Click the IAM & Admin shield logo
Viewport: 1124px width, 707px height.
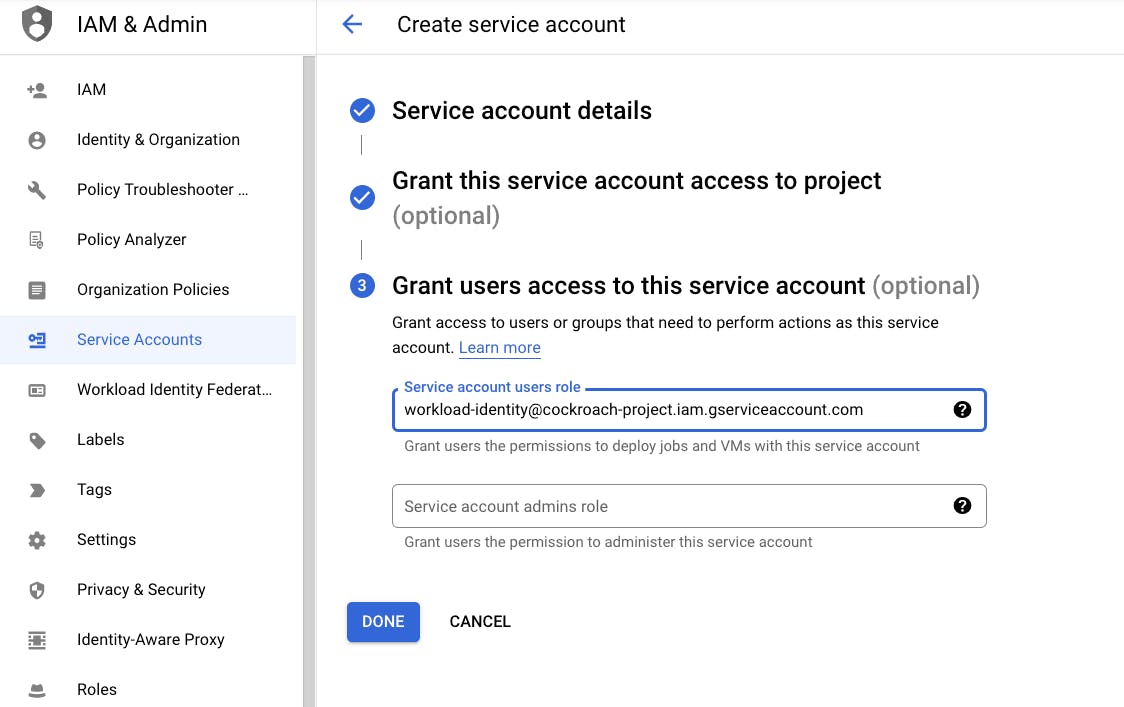(x=36, y=23)
